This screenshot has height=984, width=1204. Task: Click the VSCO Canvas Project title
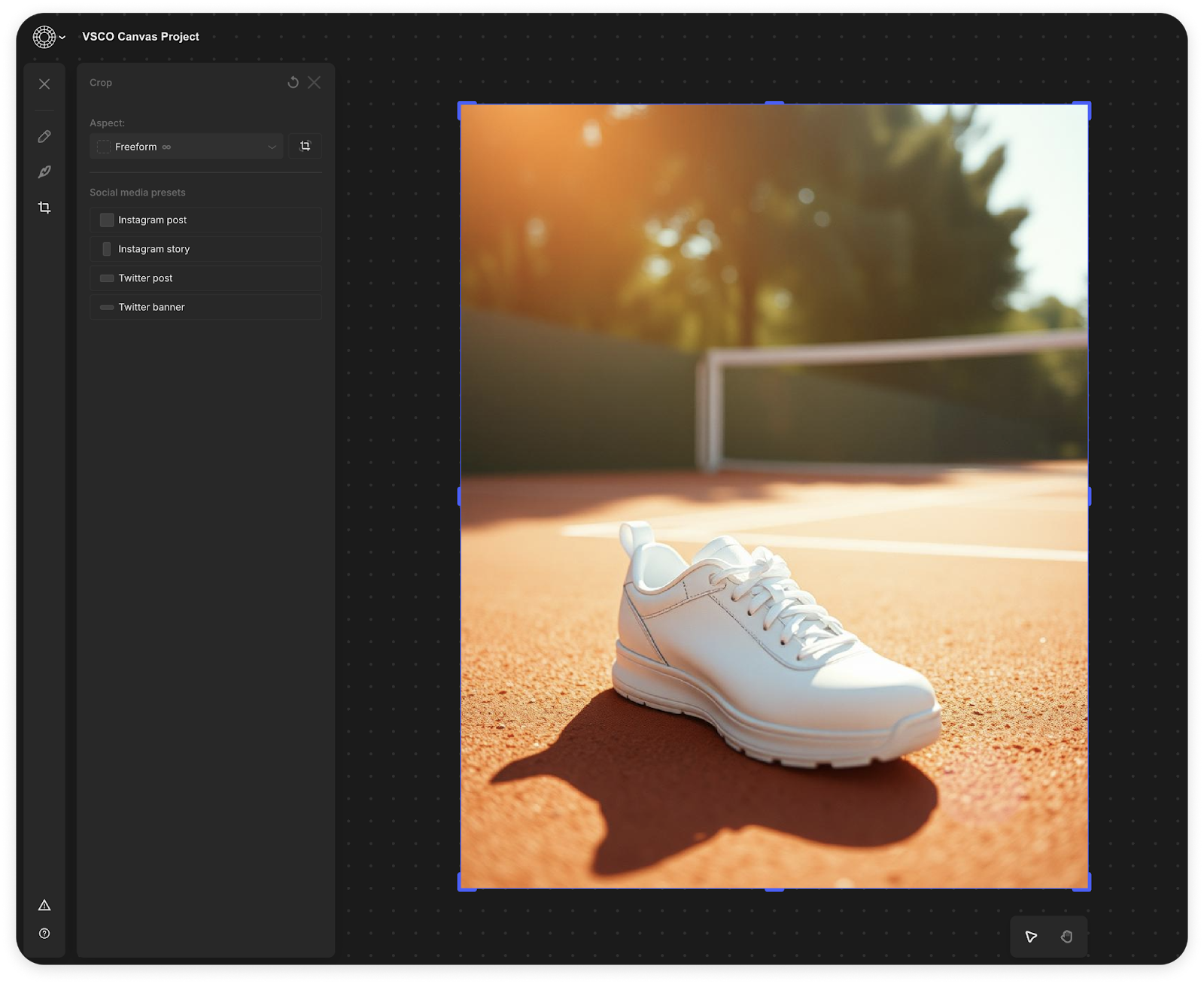click(x=141, y=36)
